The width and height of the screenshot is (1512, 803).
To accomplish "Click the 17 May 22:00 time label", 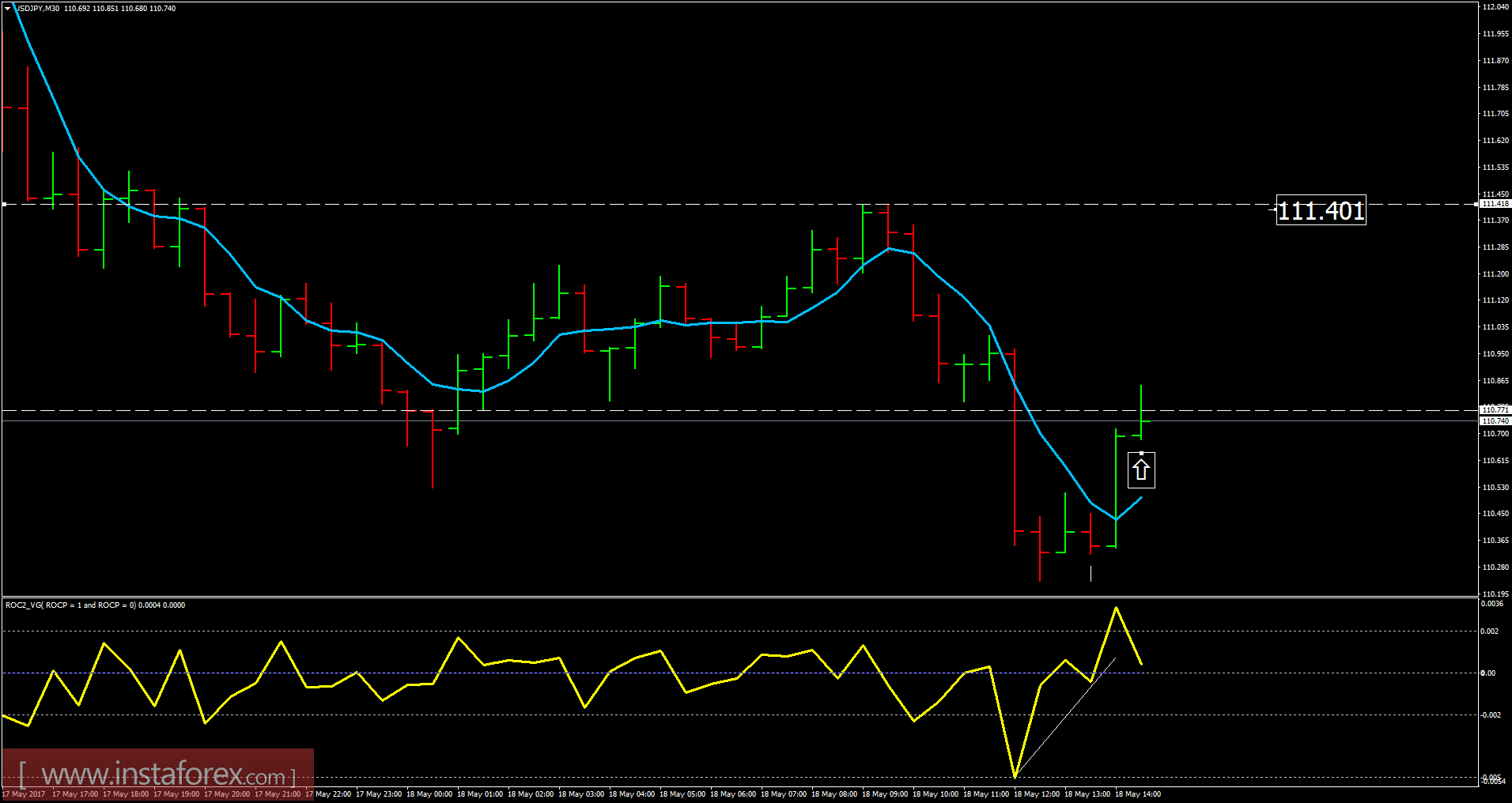I will coord(328,794).
